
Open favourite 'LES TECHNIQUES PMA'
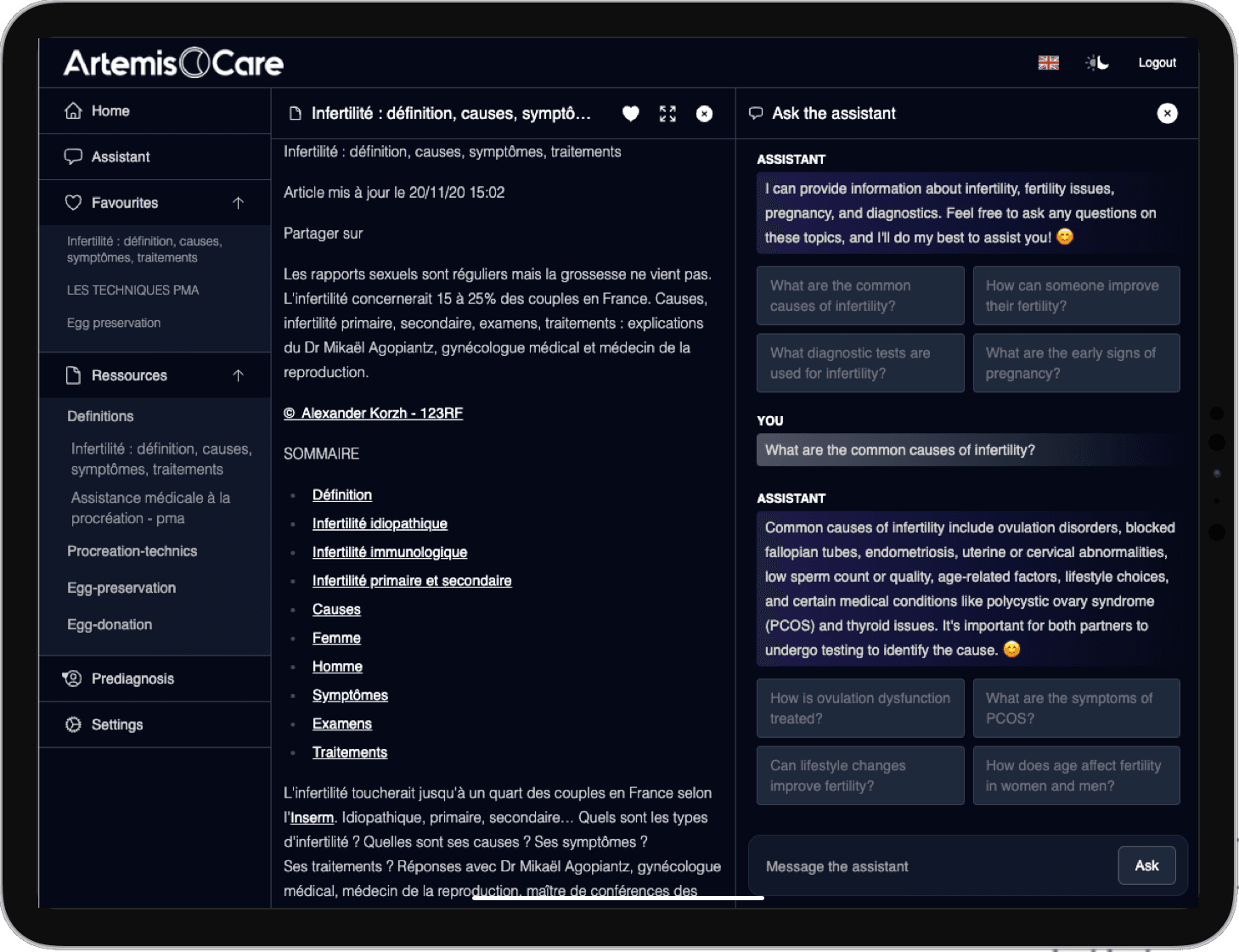tap(133, 290)
